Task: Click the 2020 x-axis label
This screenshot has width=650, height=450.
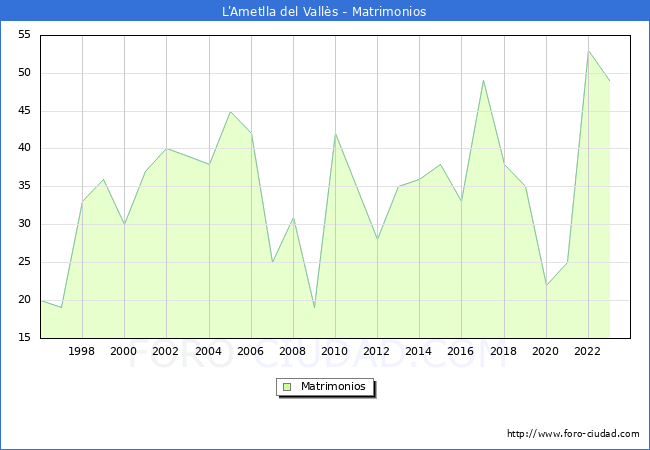Action: point(546,351)
